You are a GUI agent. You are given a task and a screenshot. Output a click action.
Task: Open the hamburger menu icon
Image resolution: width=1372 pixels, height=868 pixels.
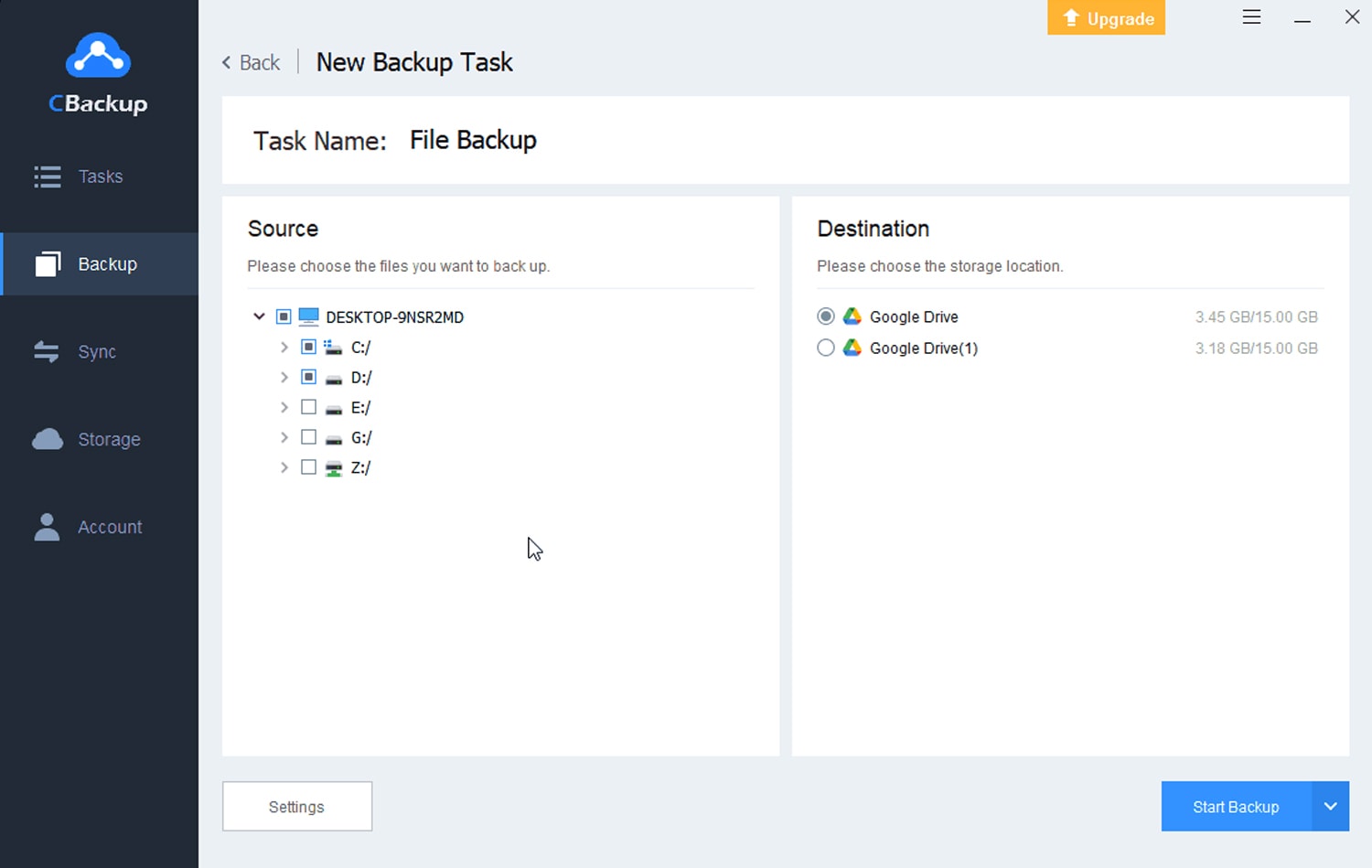tap(1251, 16)
